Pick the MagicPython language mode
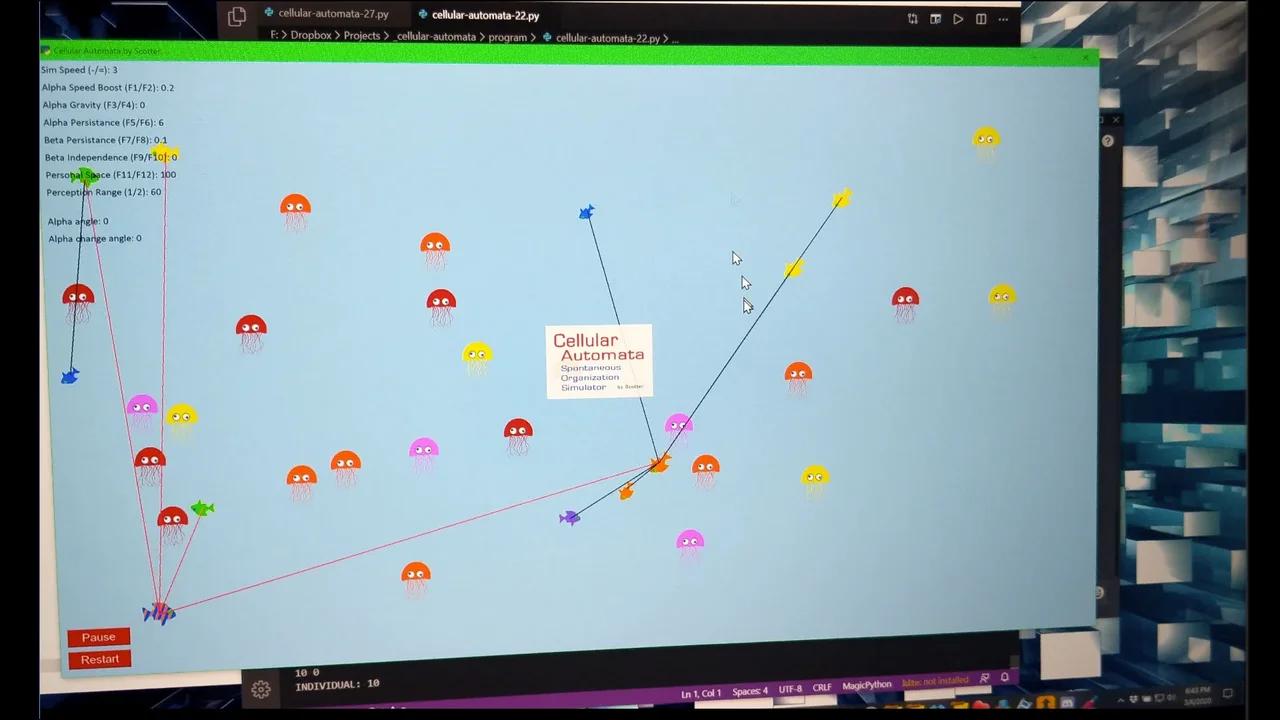Viewport: 1280px width, 720px height. coord(867,685)
